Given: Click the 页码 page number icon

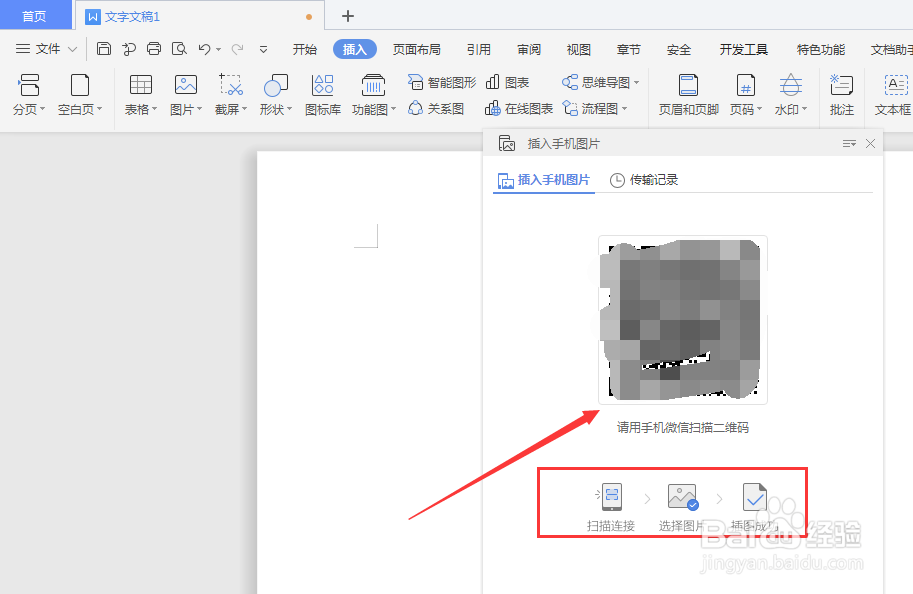Looking at the screenshot, I should click(x=745, y=85).
